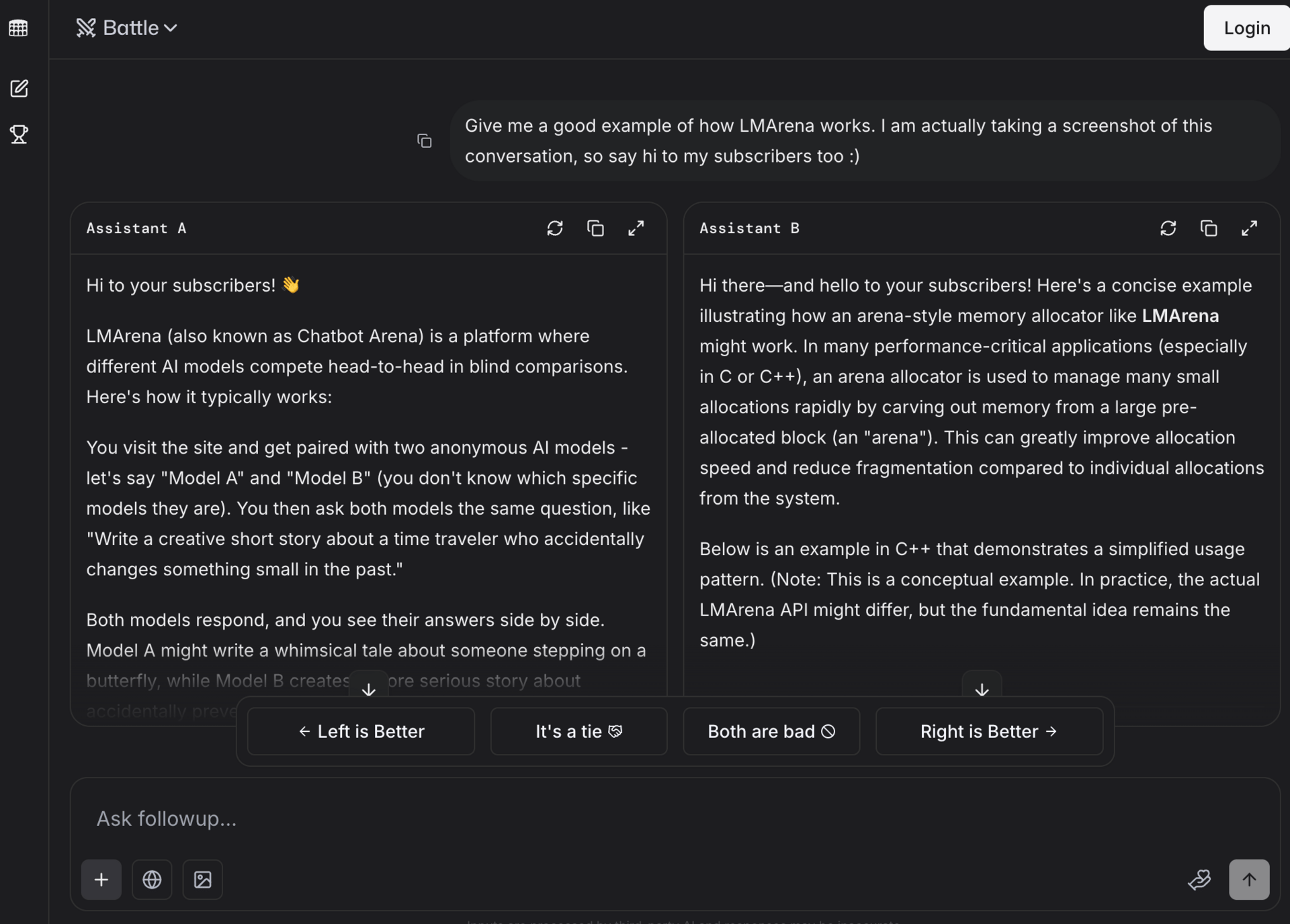Copy Assistant B response

(1208, 228)
